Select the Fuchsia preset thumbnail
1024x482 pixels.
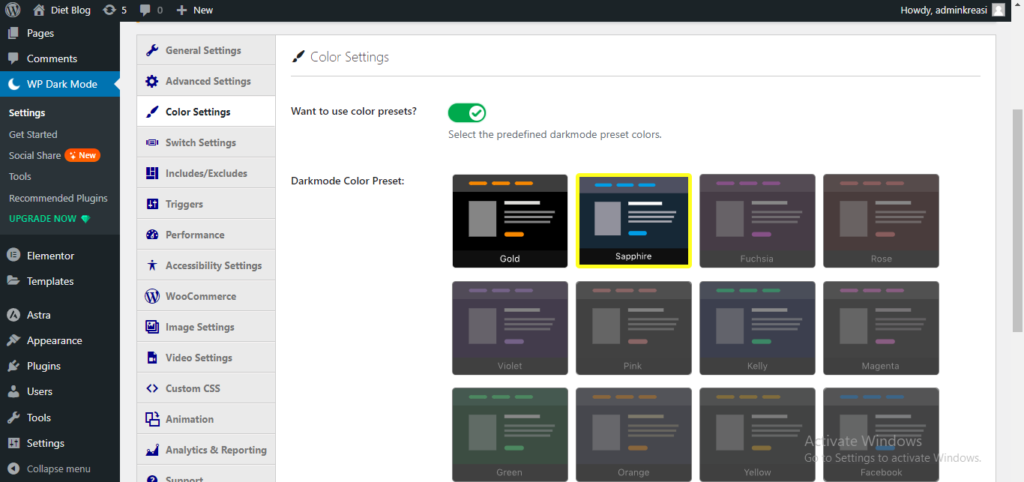pyautogui.click(x=757, y=220)
